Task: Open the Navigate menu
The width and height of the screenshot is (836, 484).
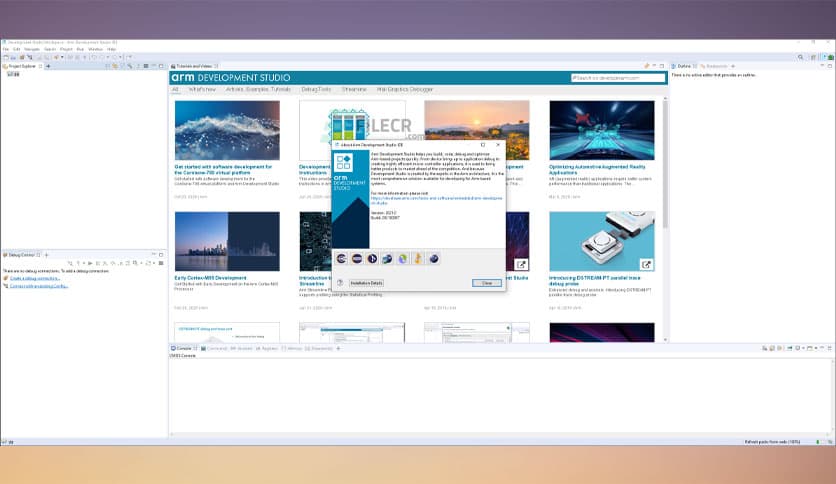Action: click(x=32, y=49)
